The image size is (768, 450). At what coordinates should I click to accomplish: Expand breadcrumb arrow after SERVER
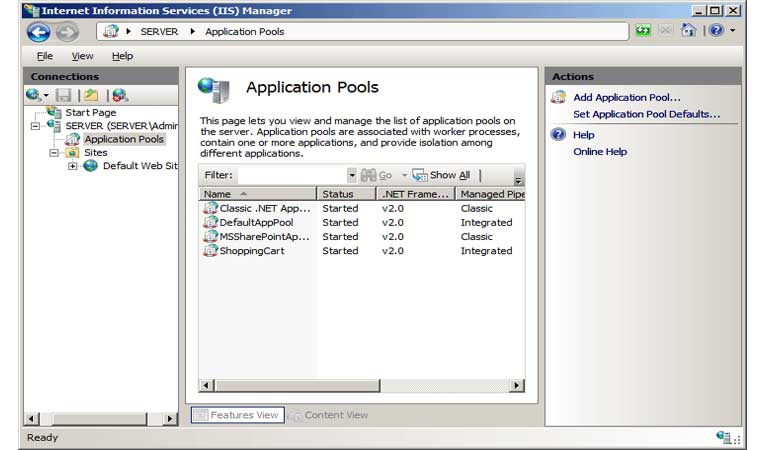192,31
